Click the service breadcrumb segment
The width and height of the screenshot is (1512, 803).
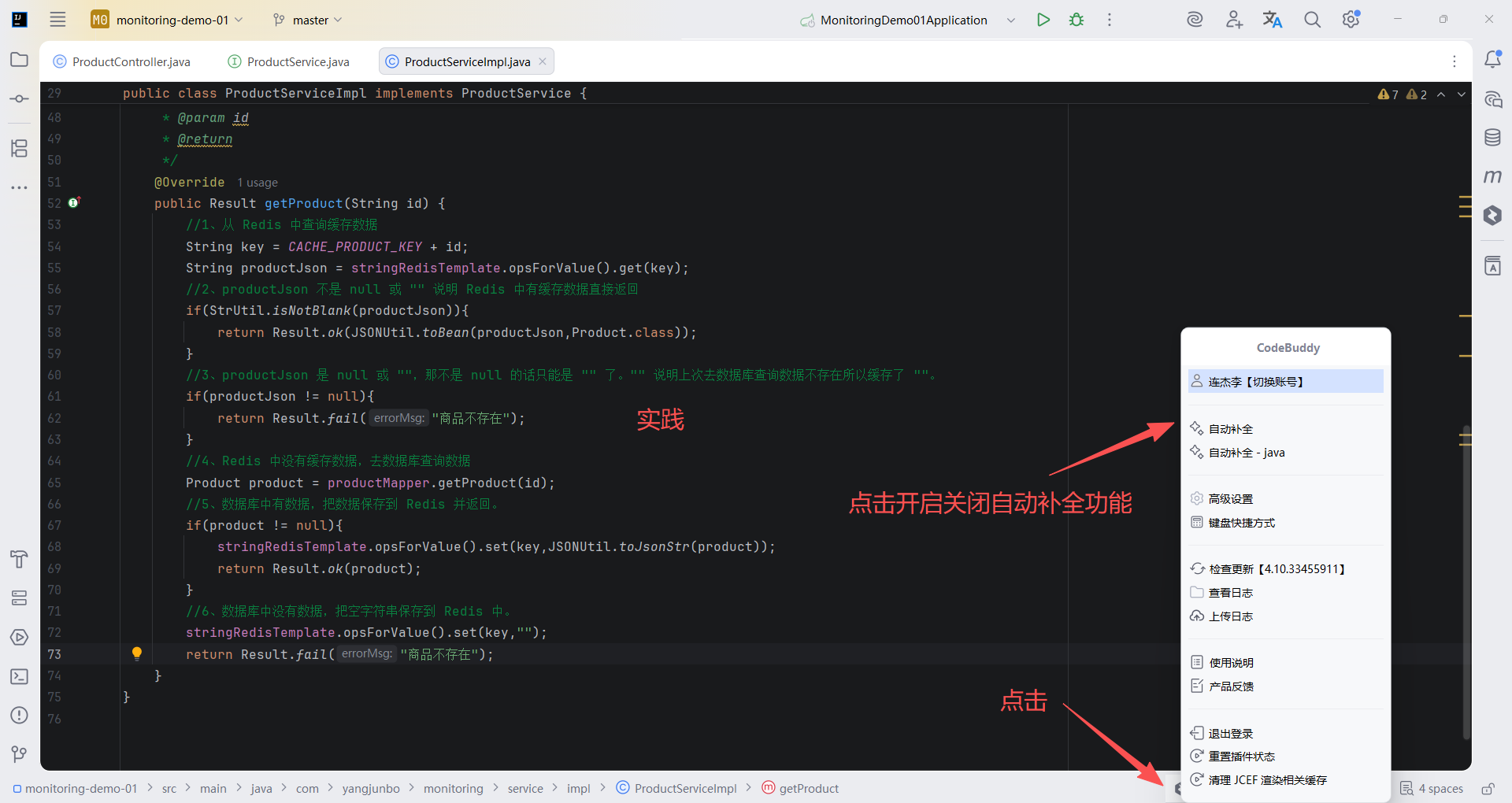[525, 789]
